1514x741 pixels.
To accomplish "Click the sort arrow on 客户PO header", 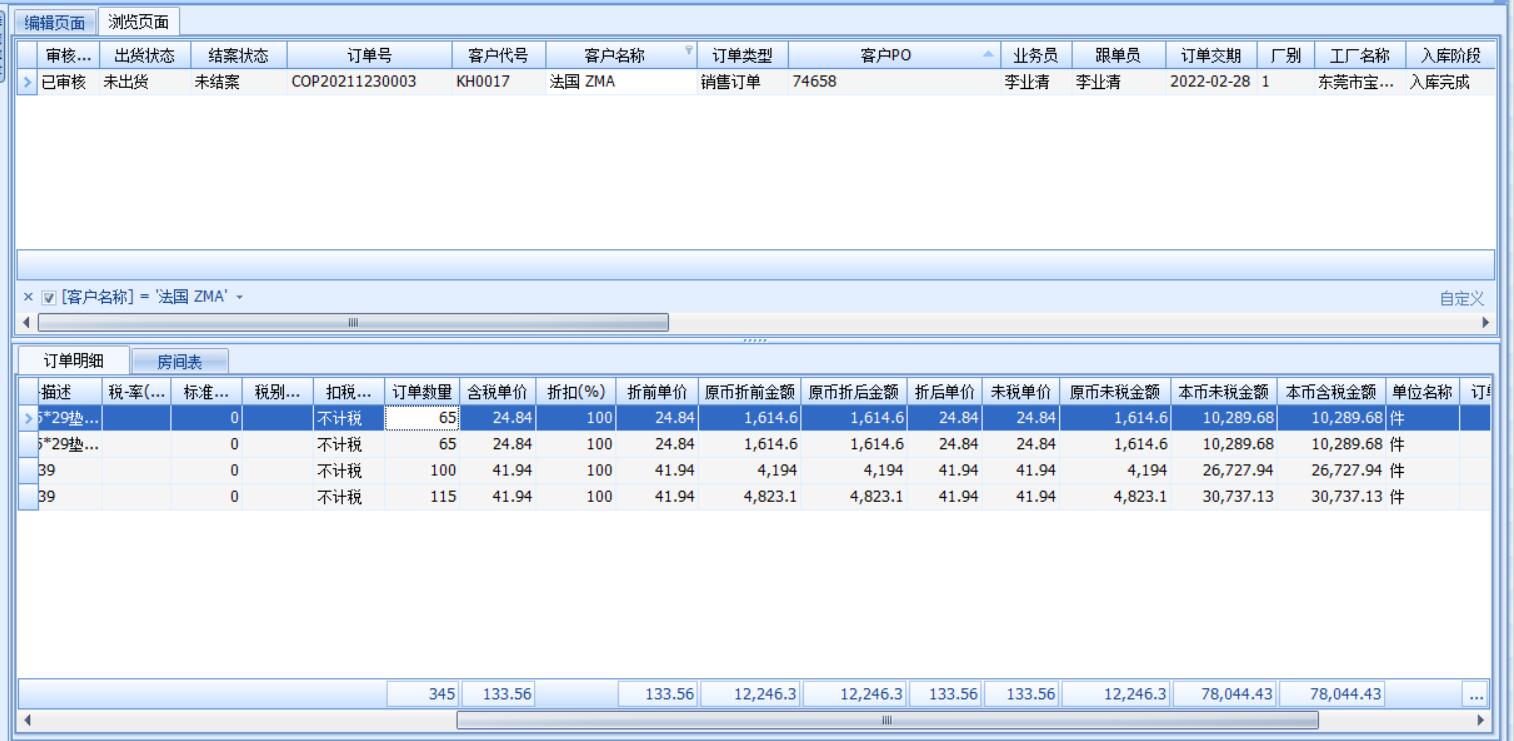I will 988,55.
